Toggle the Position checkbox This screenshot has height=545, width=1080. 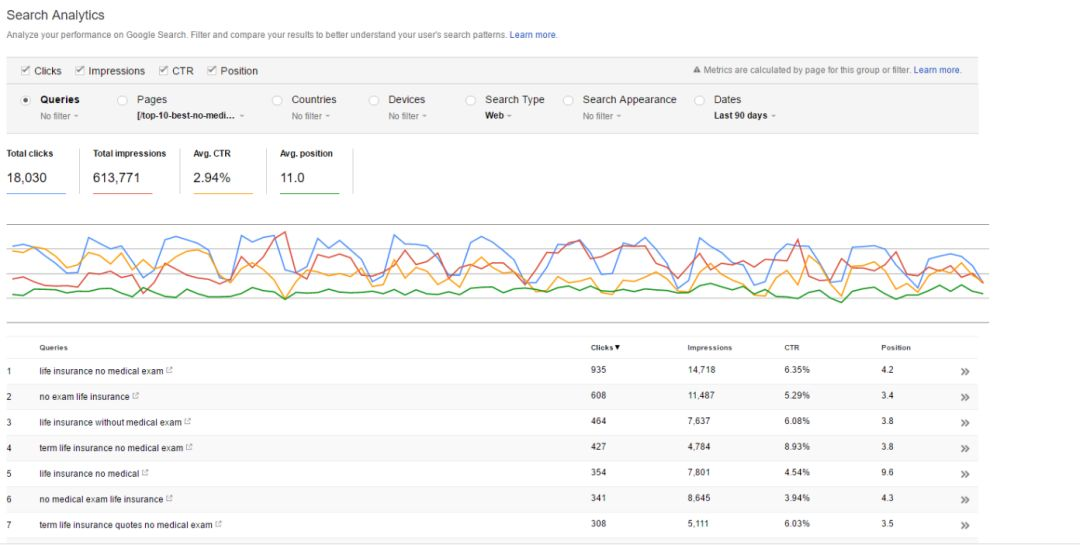(x=211, y=70)
